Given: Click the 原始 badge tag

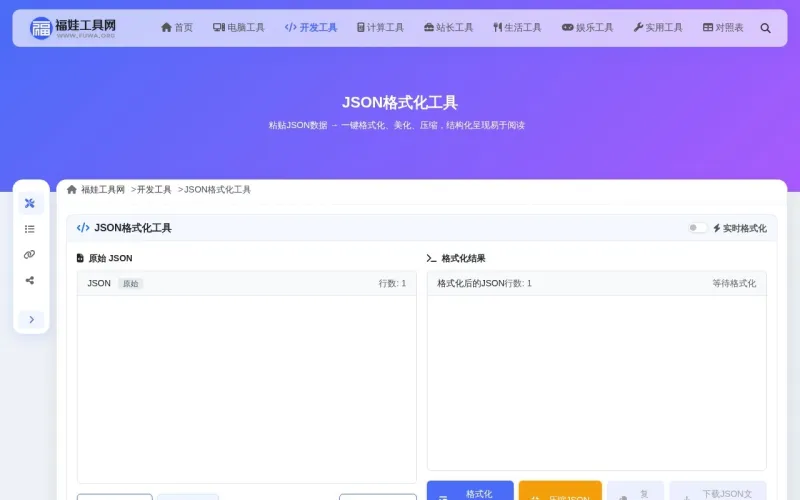Looking at the screenshot, I should 131,284.
